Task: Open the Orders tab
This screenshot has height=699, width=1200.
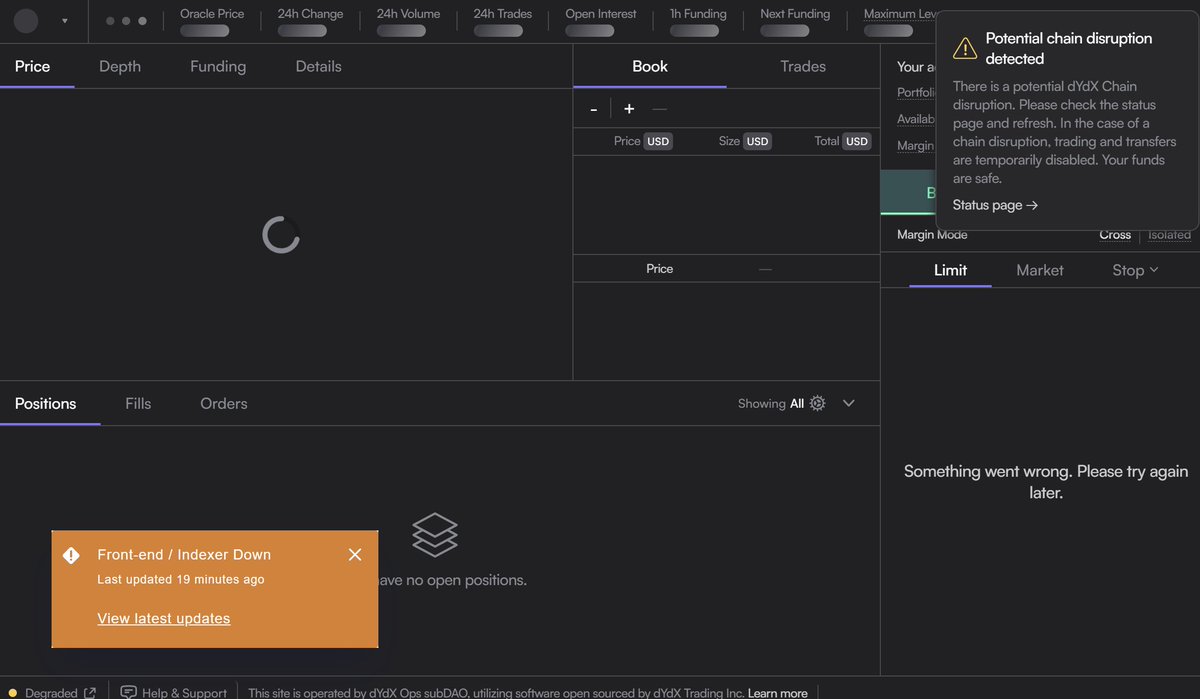Action: click(223, 403)
